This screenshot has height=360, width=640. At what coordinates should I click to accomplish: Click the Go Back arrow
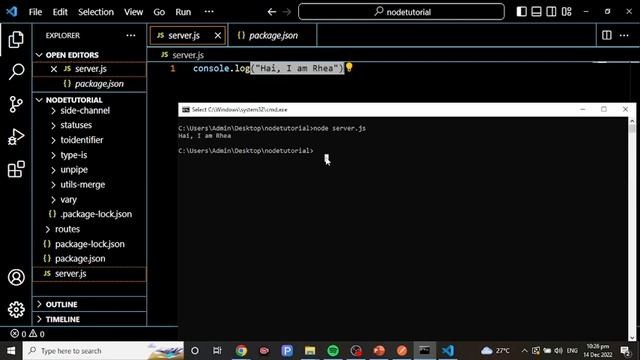click(271, 12)
